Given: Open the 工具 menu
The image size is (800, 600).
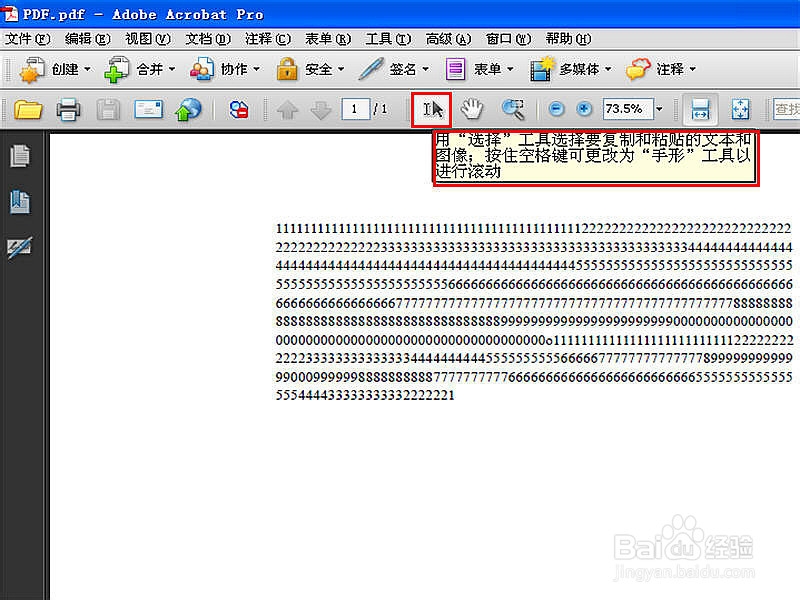Looking at the screenshot, I should pyautogui.click(x=388, y=39).
